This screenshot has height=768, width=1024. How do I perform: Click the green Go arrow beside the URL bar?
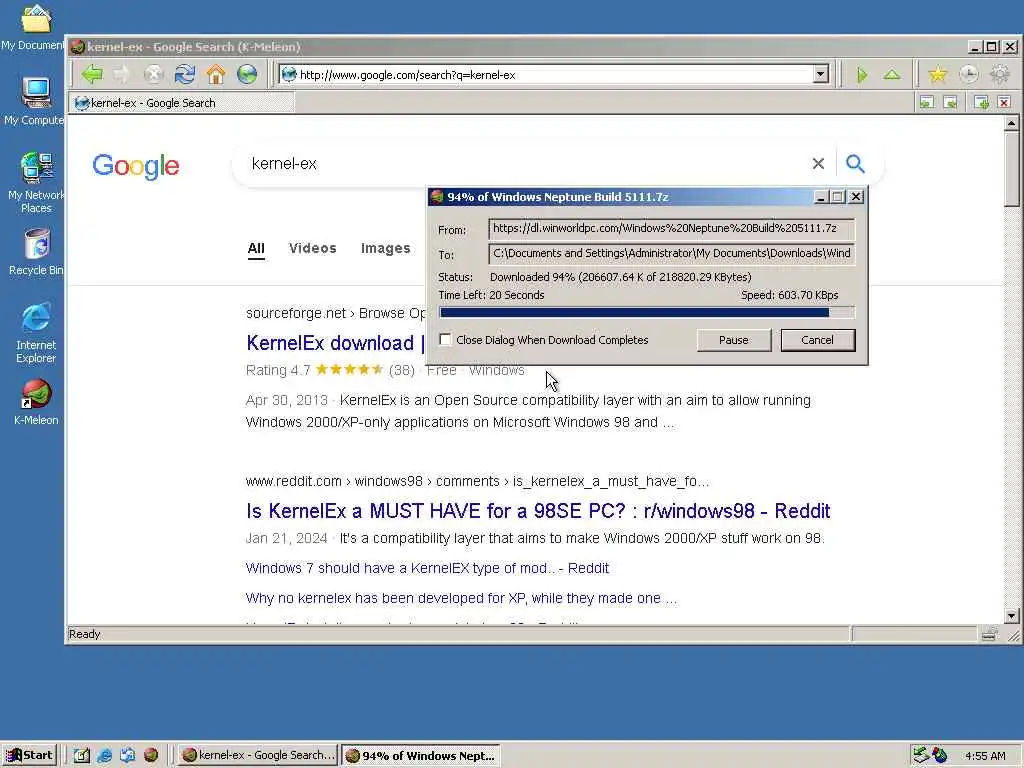point(861,75)
